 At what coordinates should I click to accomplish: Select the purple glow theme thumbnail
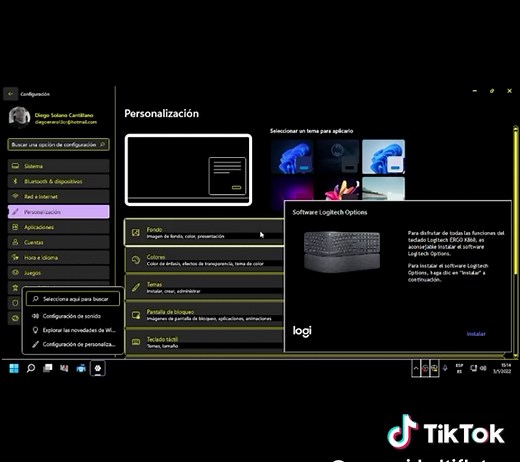(x=292, y=189)
